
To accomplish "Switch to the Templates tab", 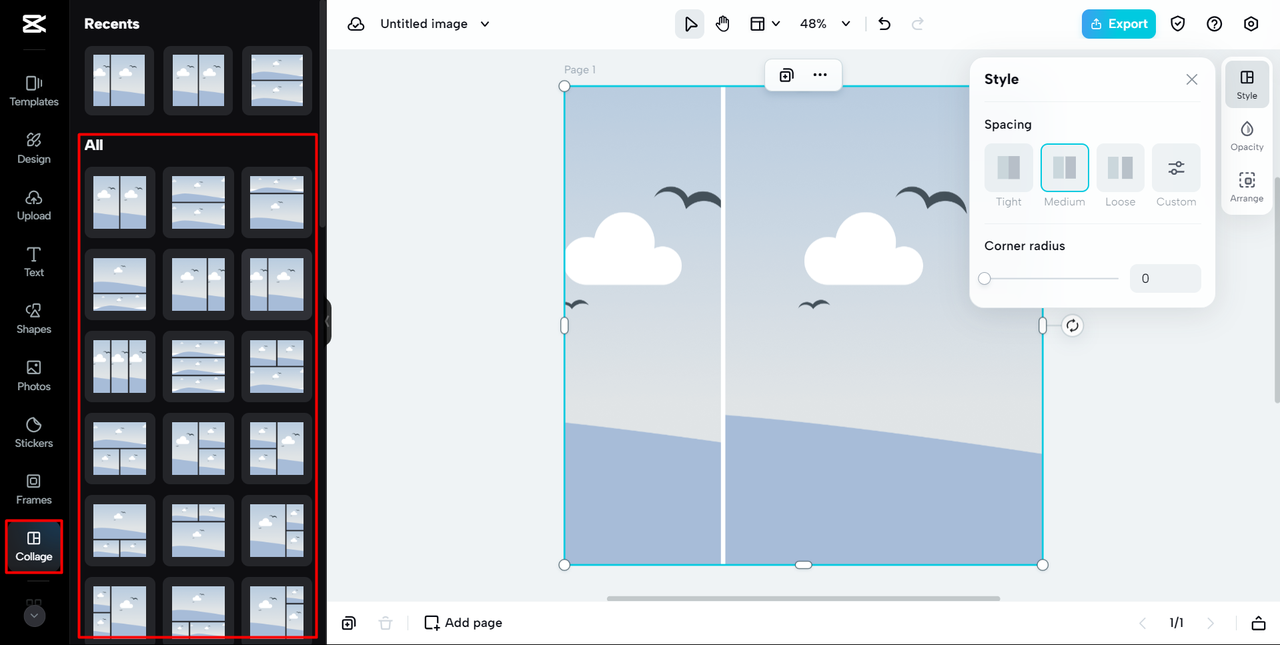I will point(34,90).
